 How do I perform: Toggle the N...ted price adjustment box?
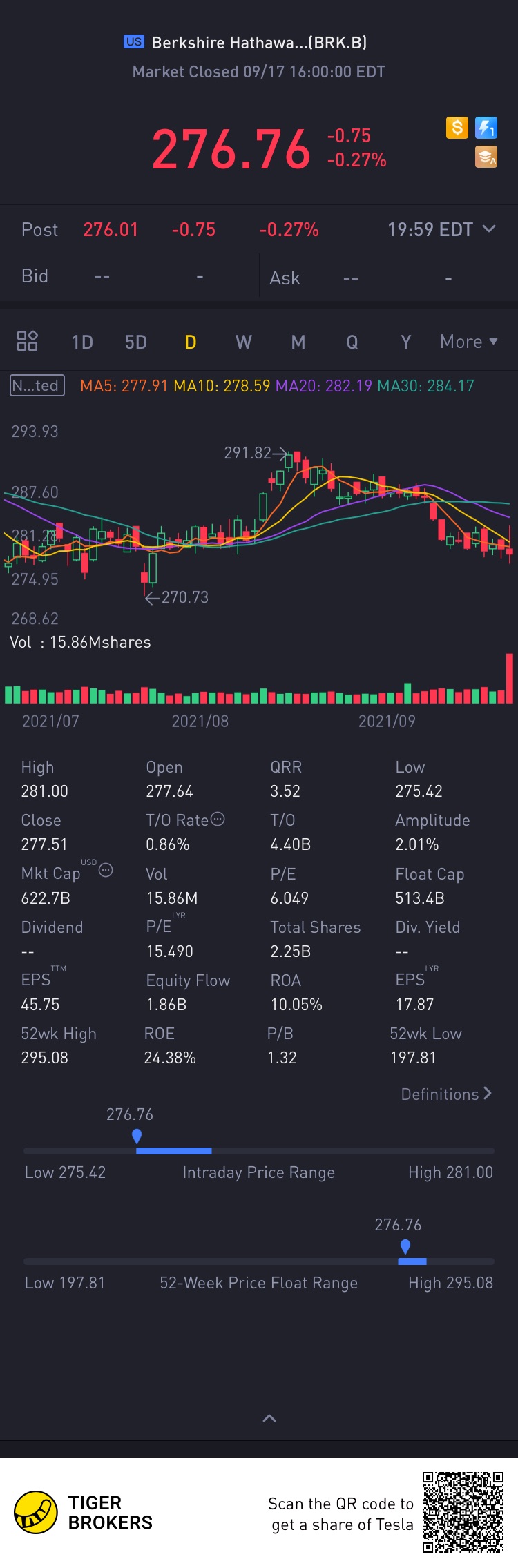pos(37,385)
